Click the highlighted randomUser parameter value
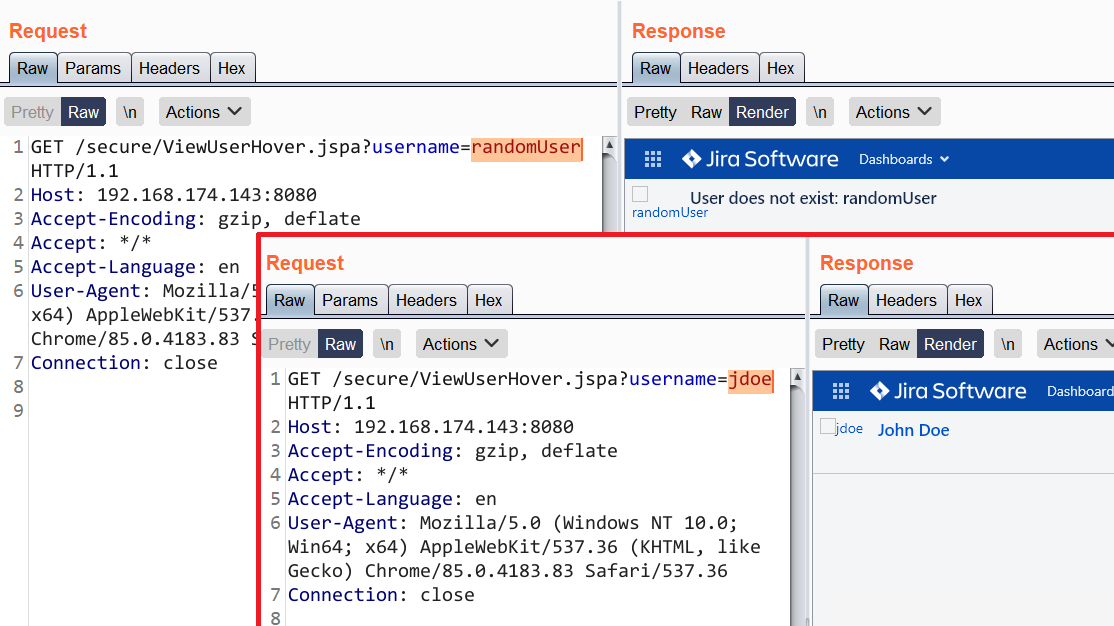This screenshot has height=626, width=1114. [x=526, y=148]
